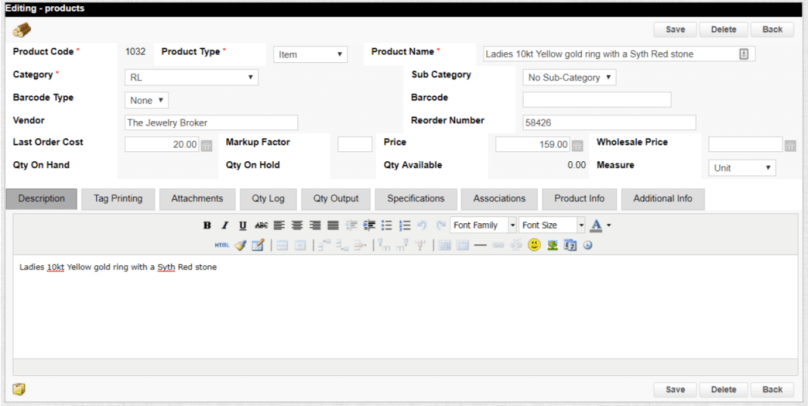Open the Attachments tab
Viewport: 808px width, 406px height.
tap(197, 199)
